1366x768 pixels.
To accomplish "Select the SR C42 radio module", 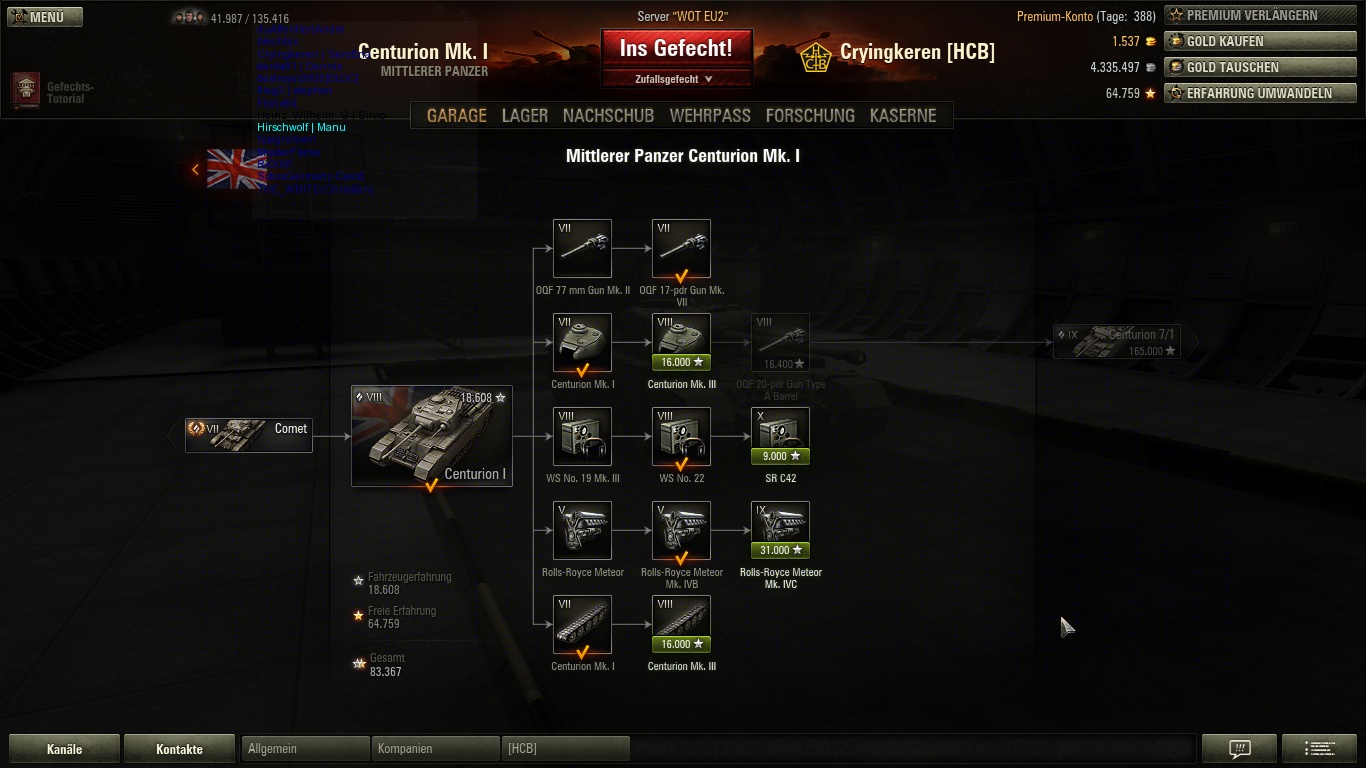I will 780,436.
